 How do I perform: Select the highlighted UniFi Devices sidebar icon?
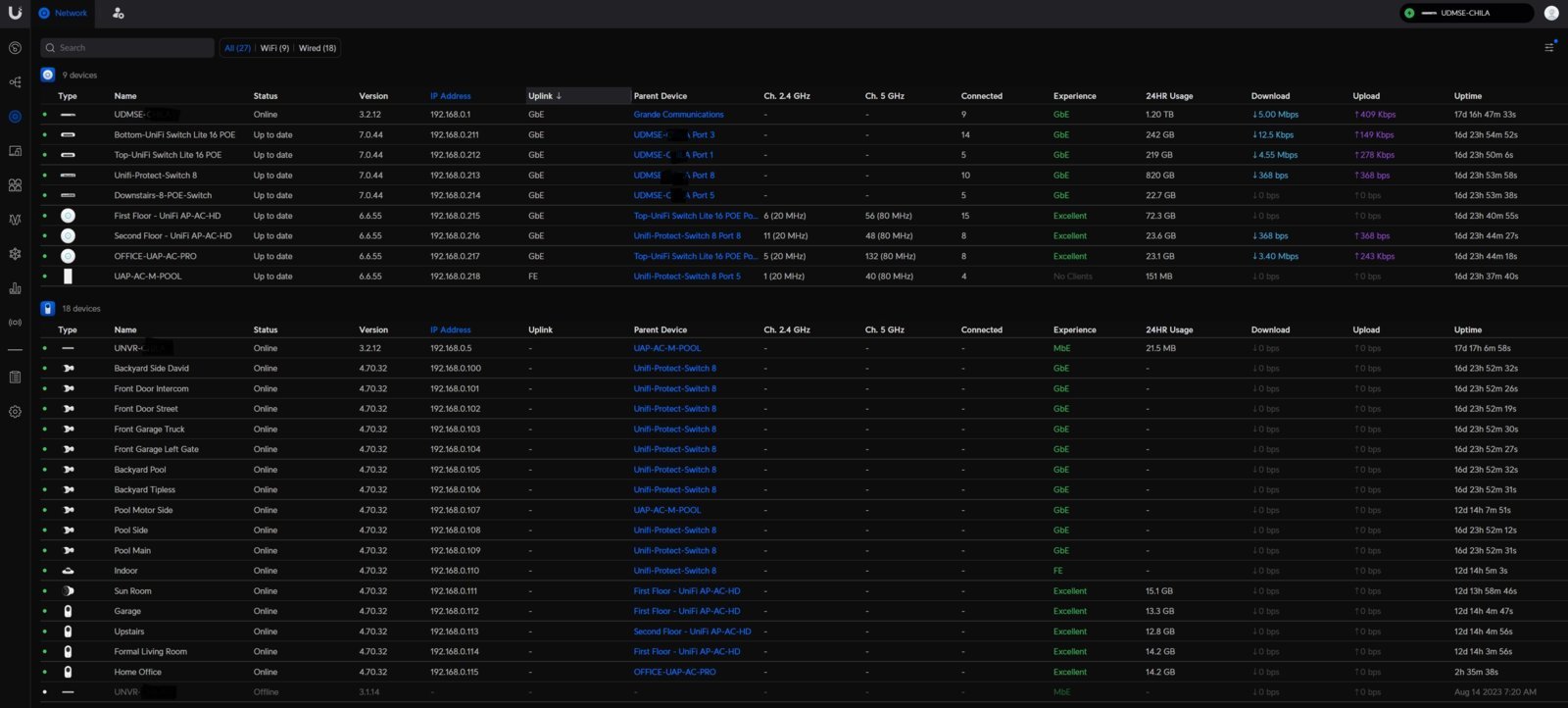[15, 117]
